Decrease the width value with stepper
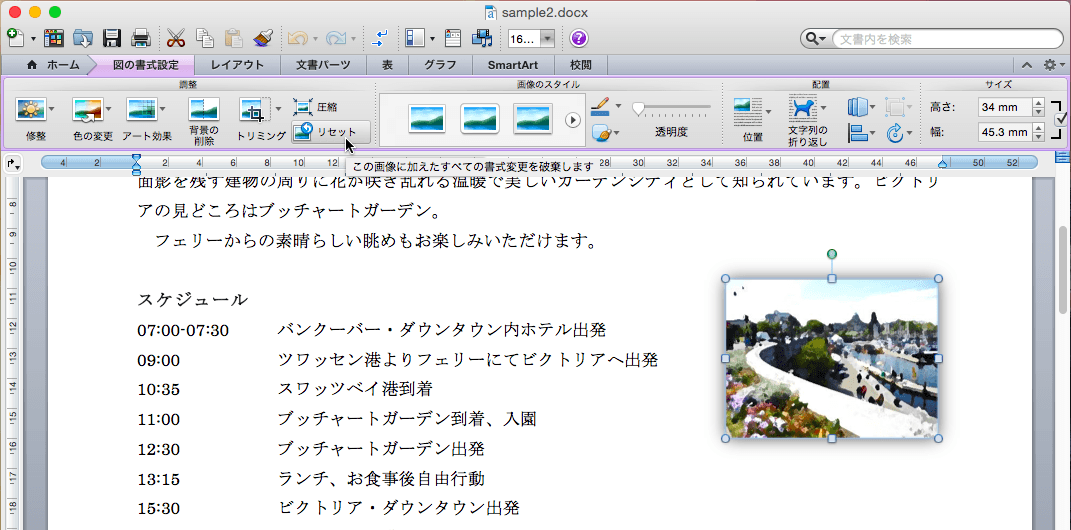 1038,137
